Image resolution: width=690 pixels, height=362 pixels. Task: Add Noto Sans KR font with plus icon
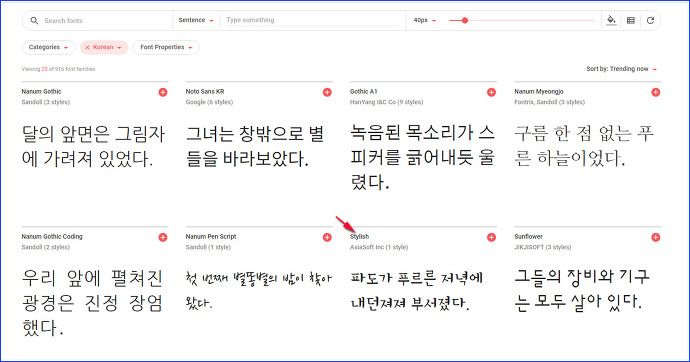click(x=327, y=92)
